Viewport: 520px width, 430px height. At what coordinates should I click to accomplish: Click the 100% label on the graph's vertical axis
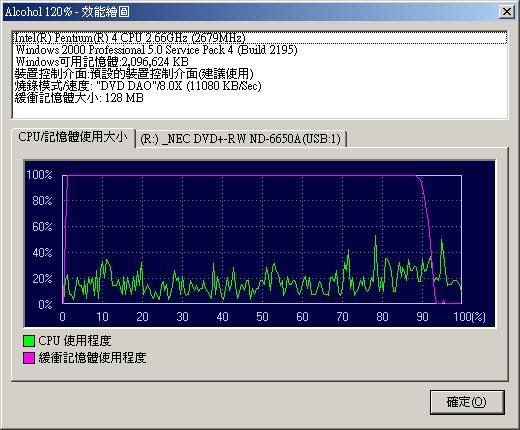(x=39, y=175)
